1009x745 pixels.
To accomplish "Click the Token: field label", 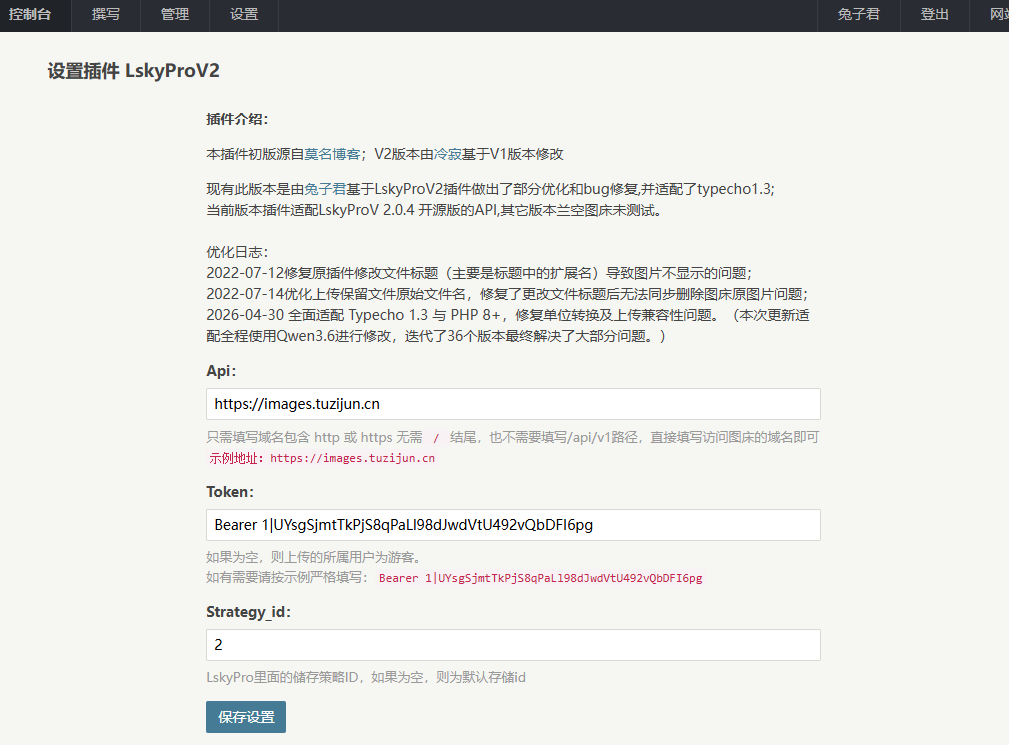I will (x=230, y=492).
